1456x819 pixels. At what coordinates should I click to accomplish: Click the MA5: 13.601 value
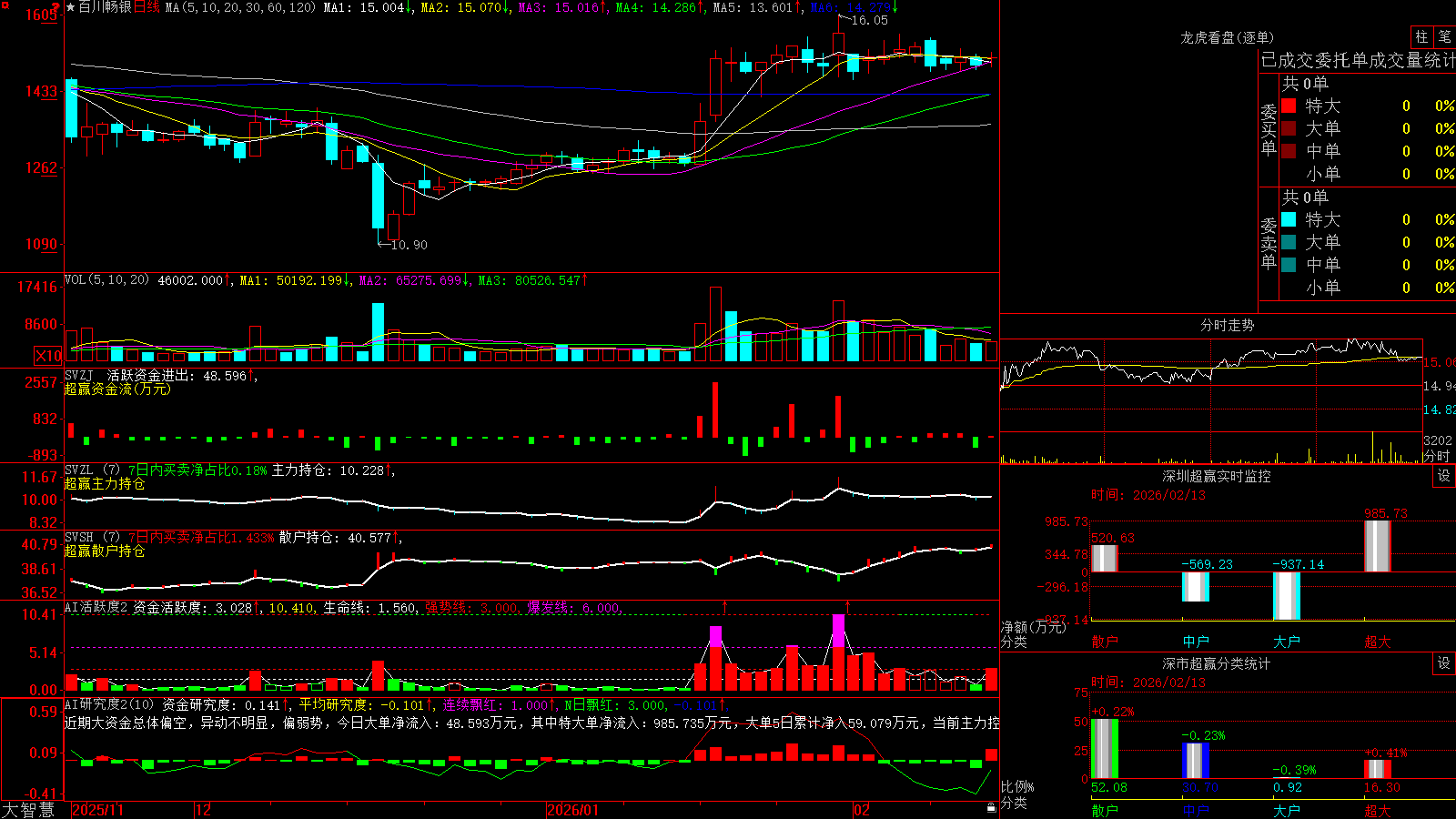tap(757, 7)
